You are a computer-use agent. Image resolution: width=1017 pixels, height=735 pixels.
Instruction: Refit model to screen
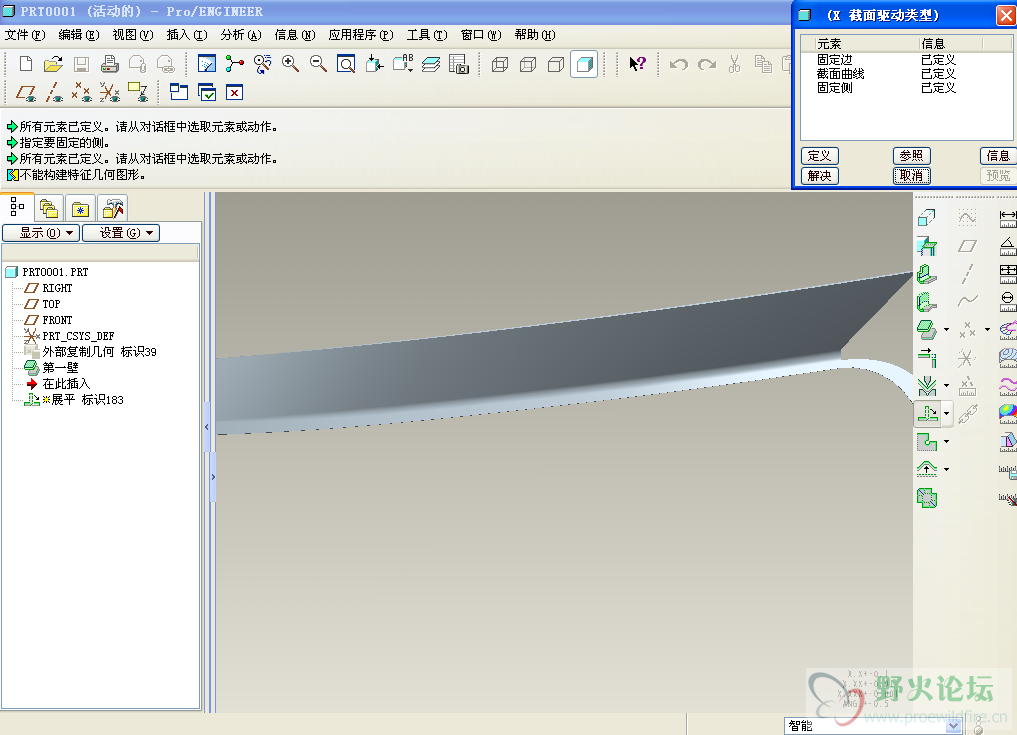tap(346, 64)
